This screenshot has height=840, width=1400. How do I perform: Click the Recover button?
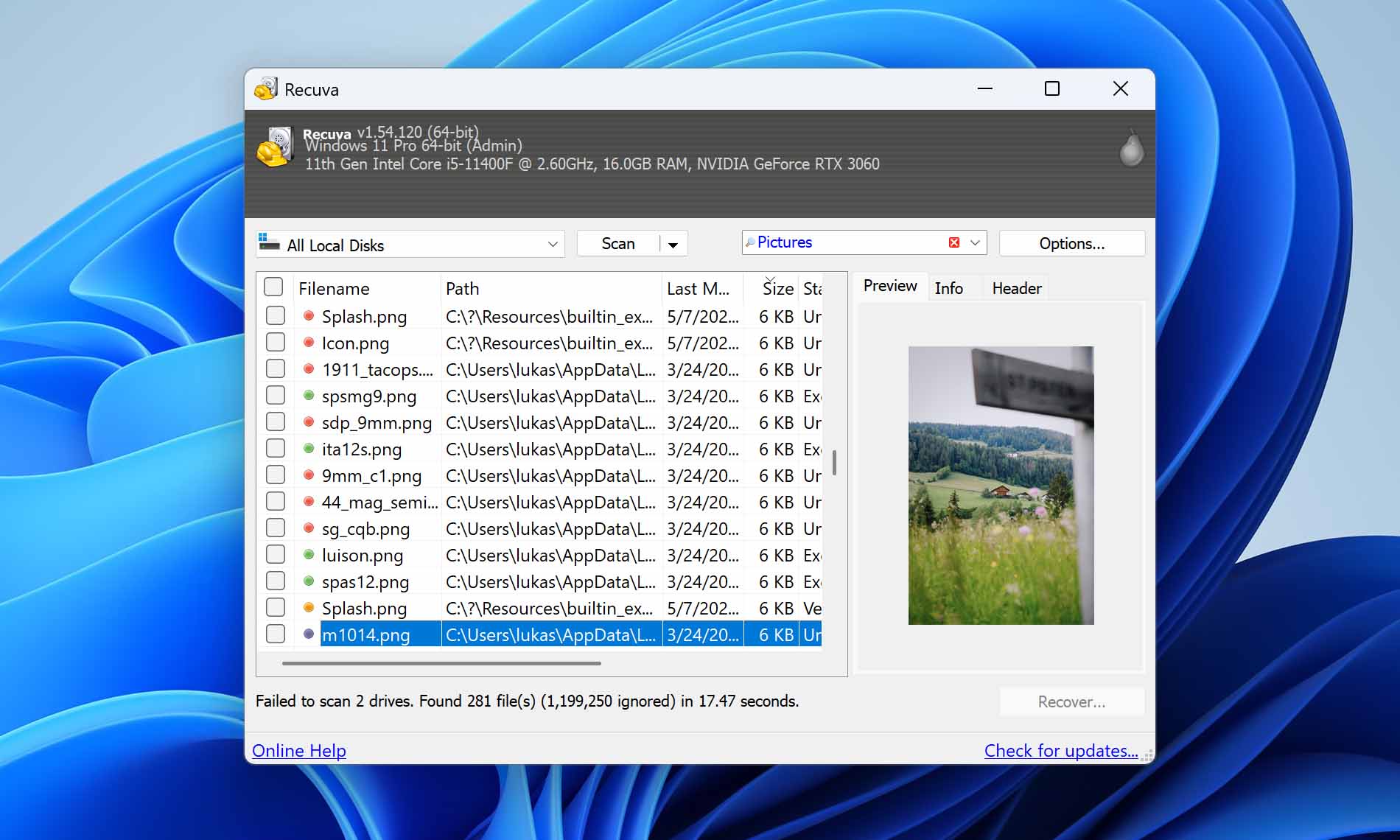pos(1071,702)
